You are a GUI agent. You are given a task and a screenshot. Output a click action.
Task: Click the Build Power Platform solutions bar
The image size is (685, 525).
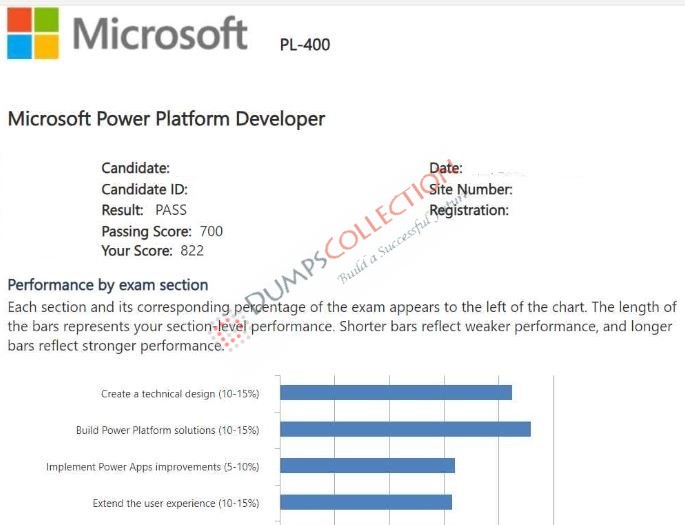click(x=405, y=429)
